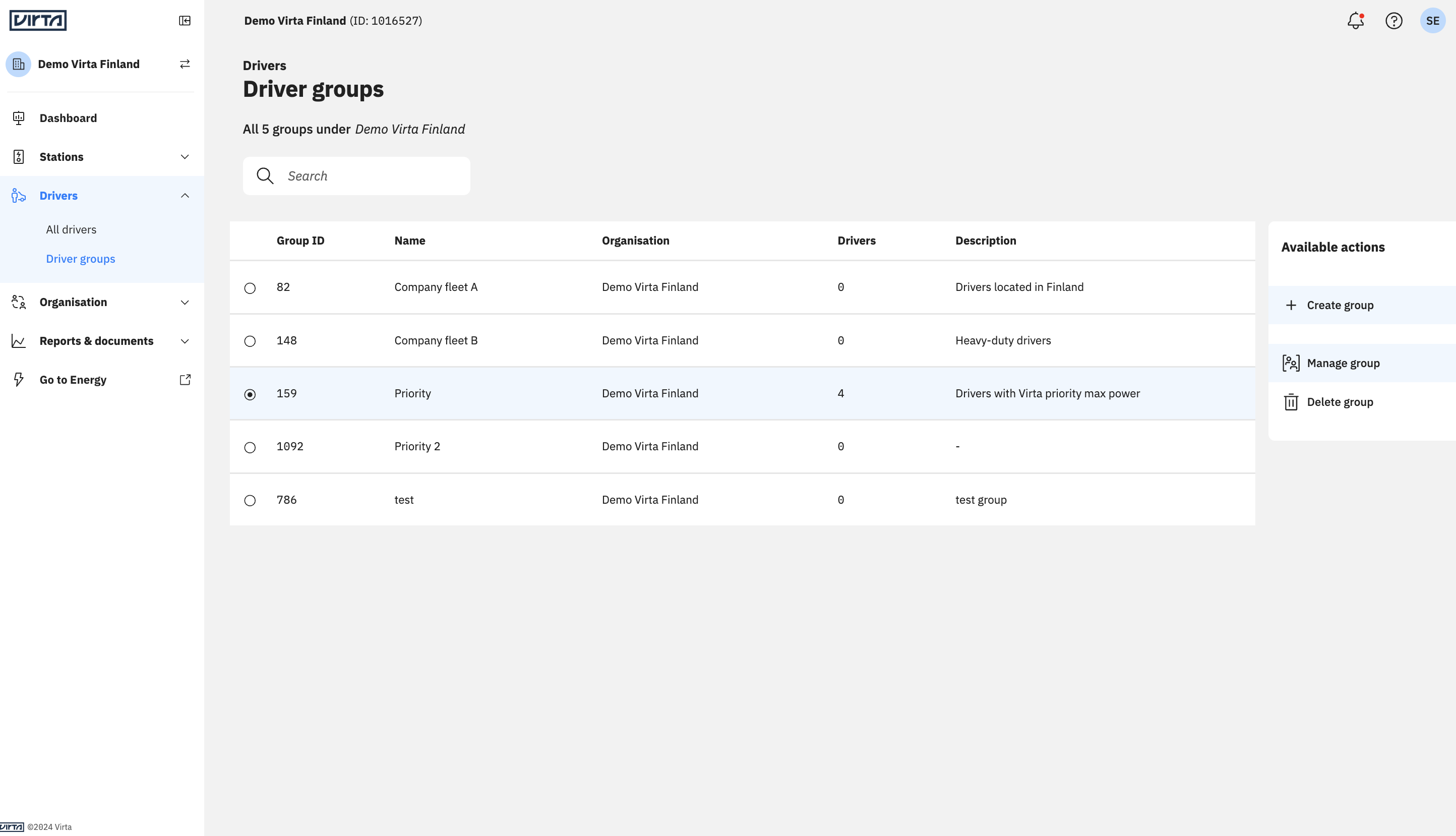This screenshot has width=1456, height=836.
Task: Click the Create group button
Action: 1362,305
